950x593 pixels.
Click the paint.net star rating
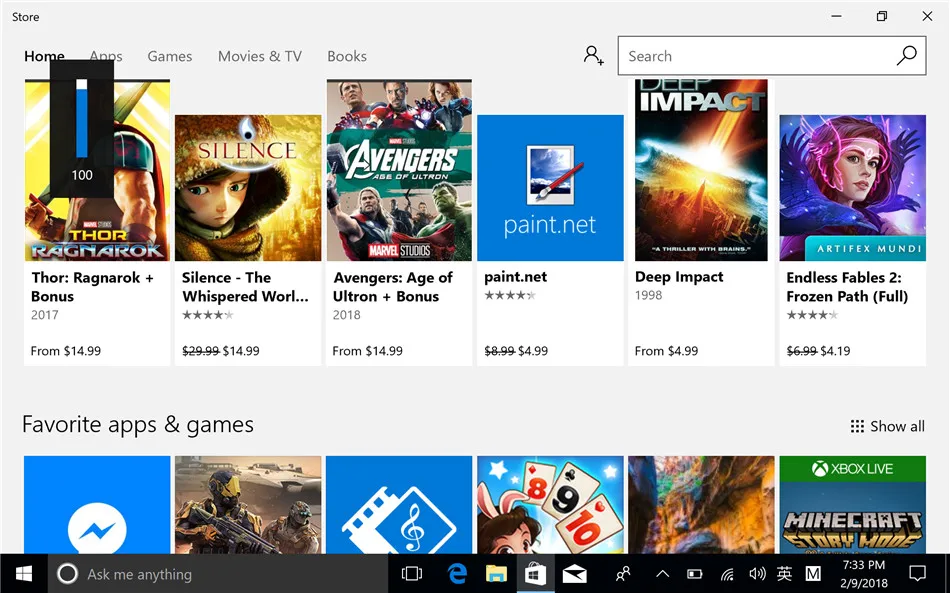click(510, 296)
